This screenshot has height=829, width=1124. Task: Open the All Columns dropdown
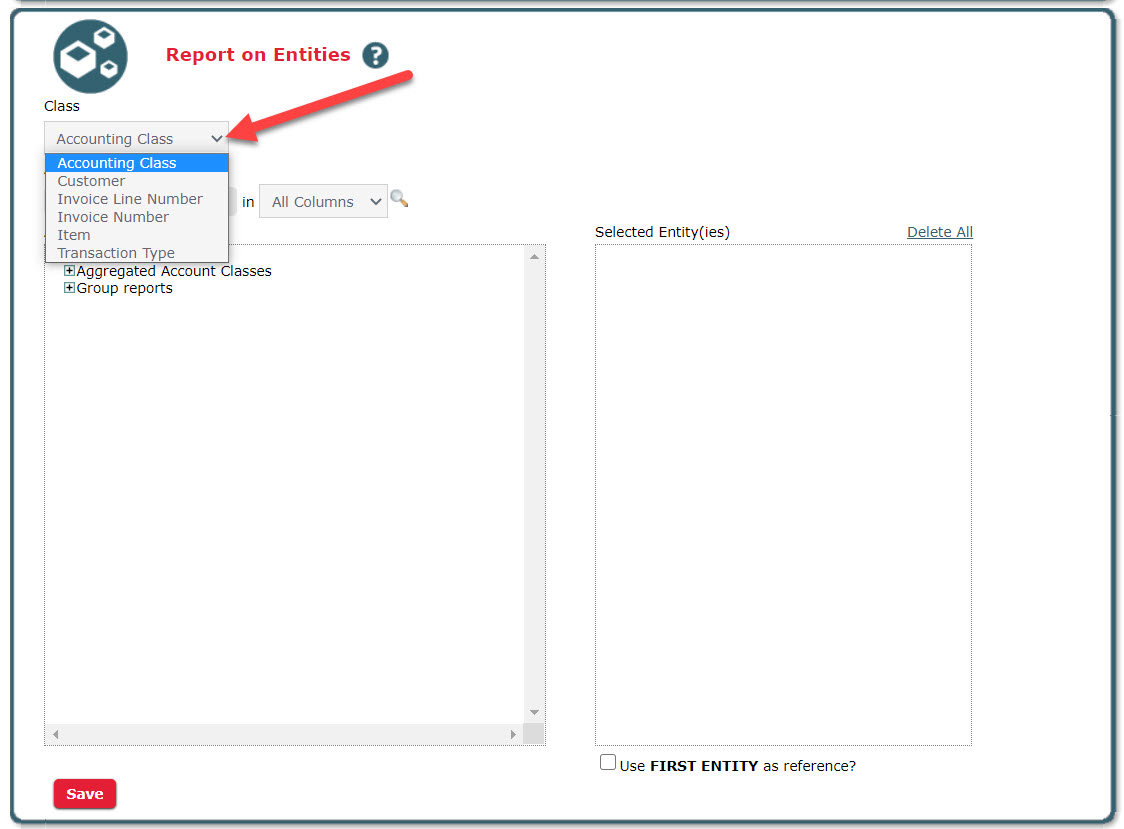tap(322, 201)
